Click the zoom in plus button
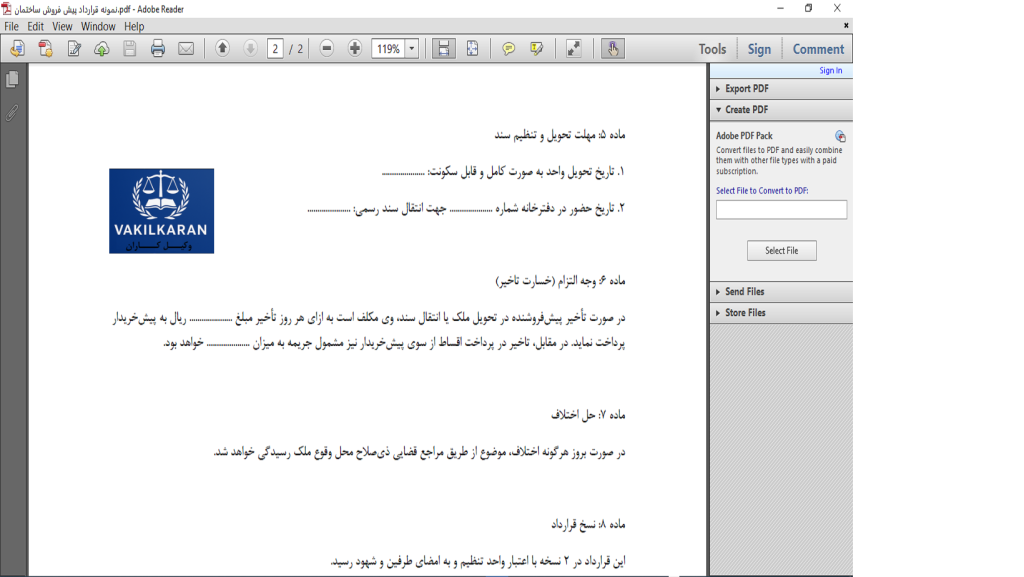This screenshot has height=577, width=1024. [x=355, y=49]
